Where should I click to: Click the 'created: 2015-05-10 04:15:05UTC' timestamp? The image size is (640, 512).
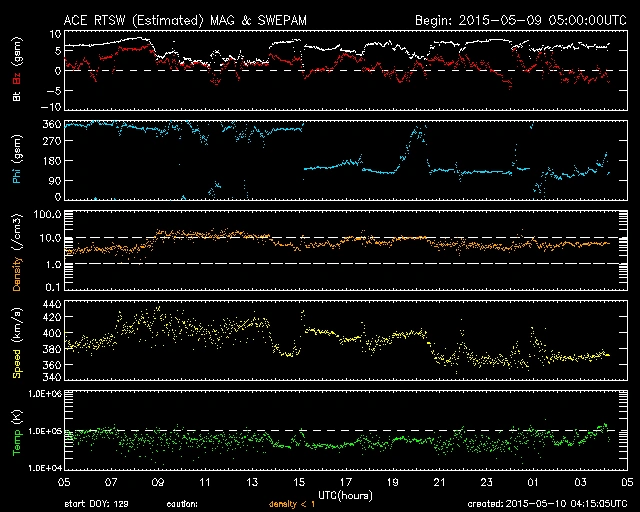click(x=547, y=504)
